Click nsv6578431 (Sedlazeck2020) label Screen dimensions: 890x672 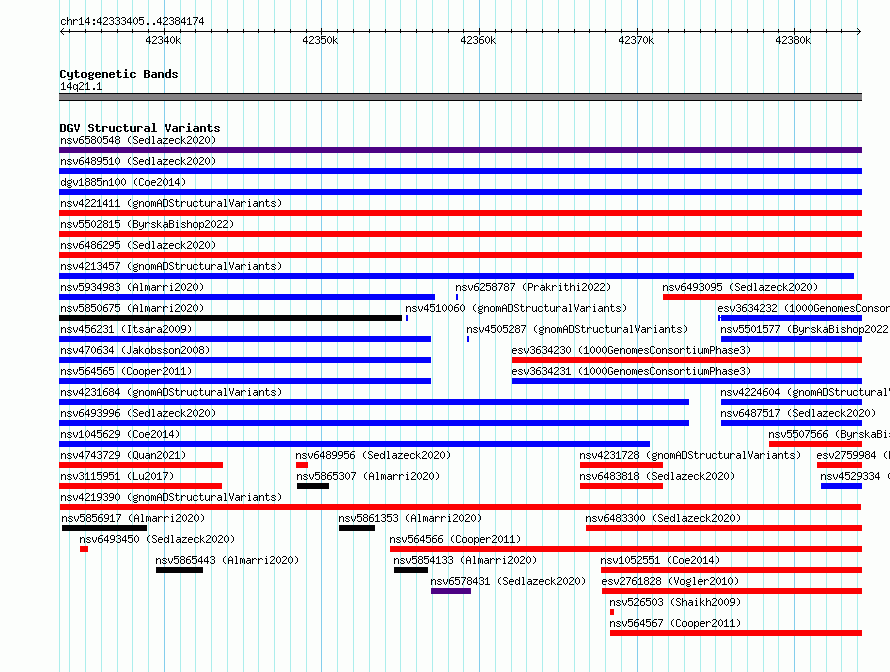point(508,581)
